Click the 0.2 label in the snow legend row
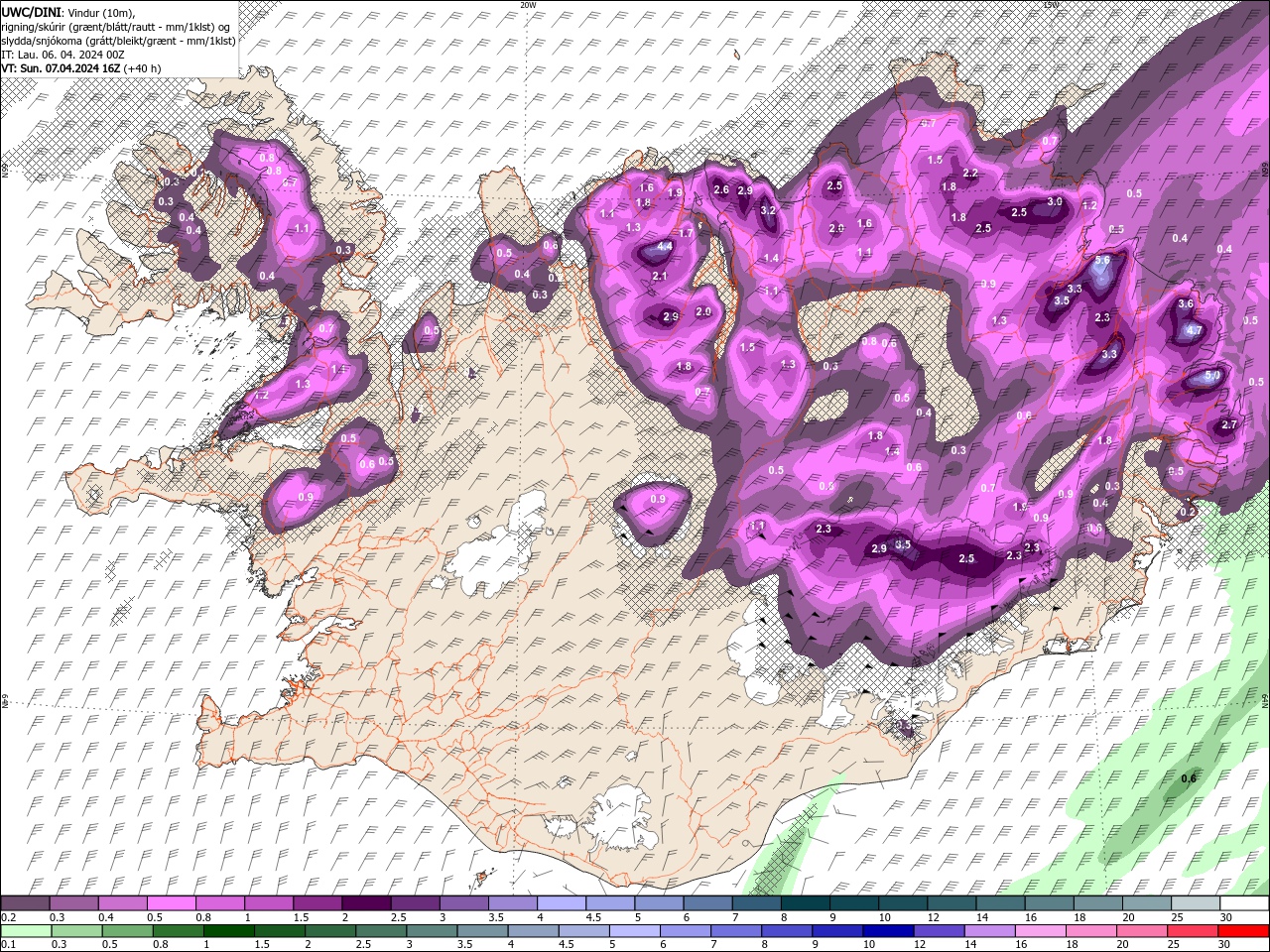 (x=8, y=918)
